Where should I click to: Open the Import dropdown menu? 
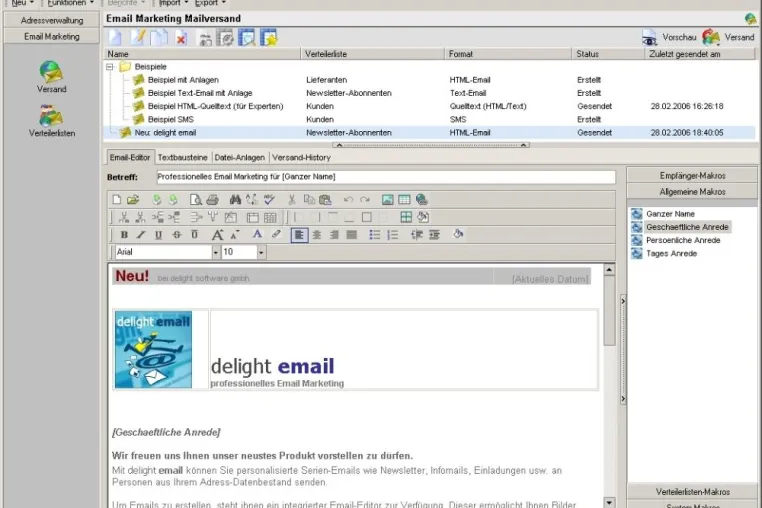[x=173, y=3]
